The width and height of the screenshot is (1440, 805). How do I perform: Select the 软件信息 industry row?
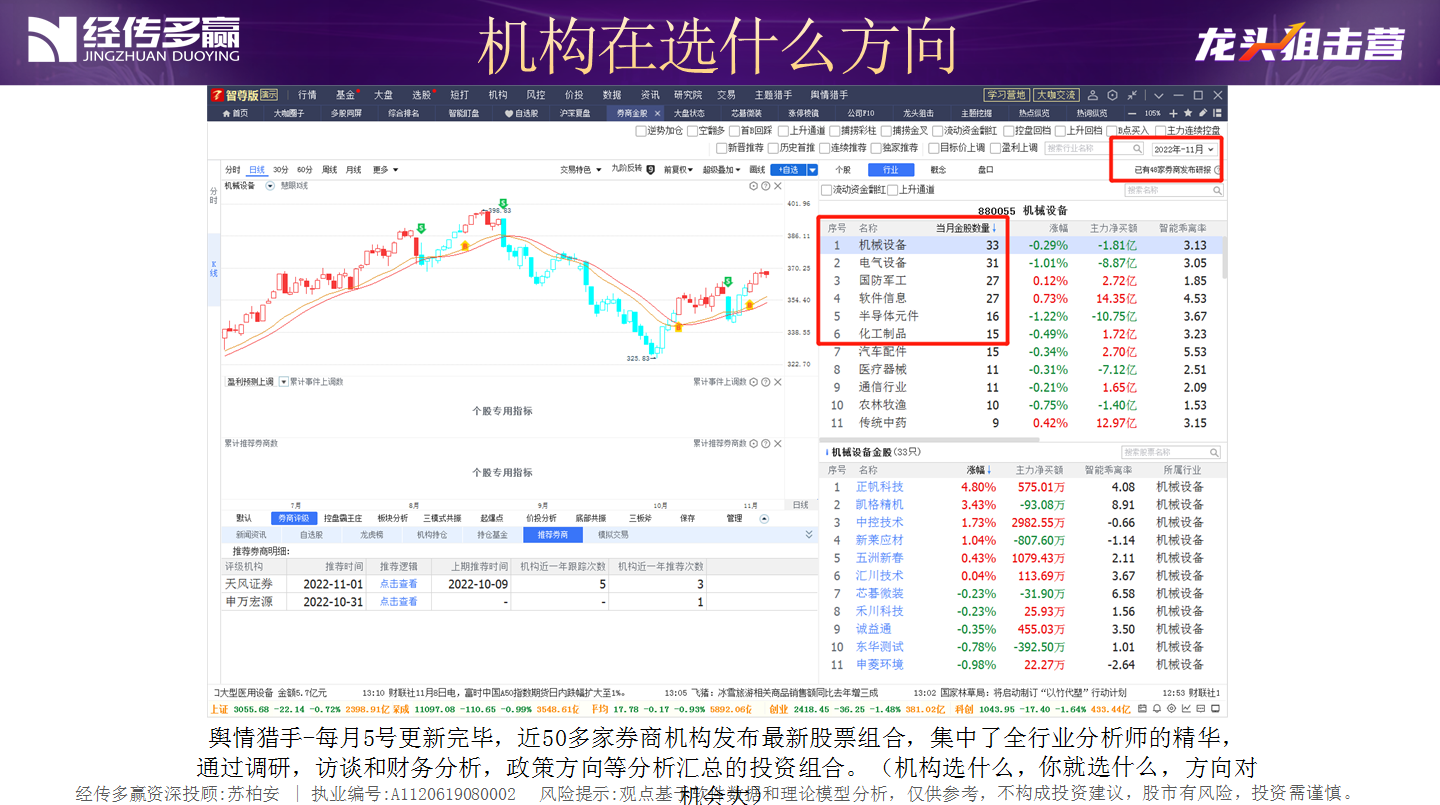click(1018, 298)
